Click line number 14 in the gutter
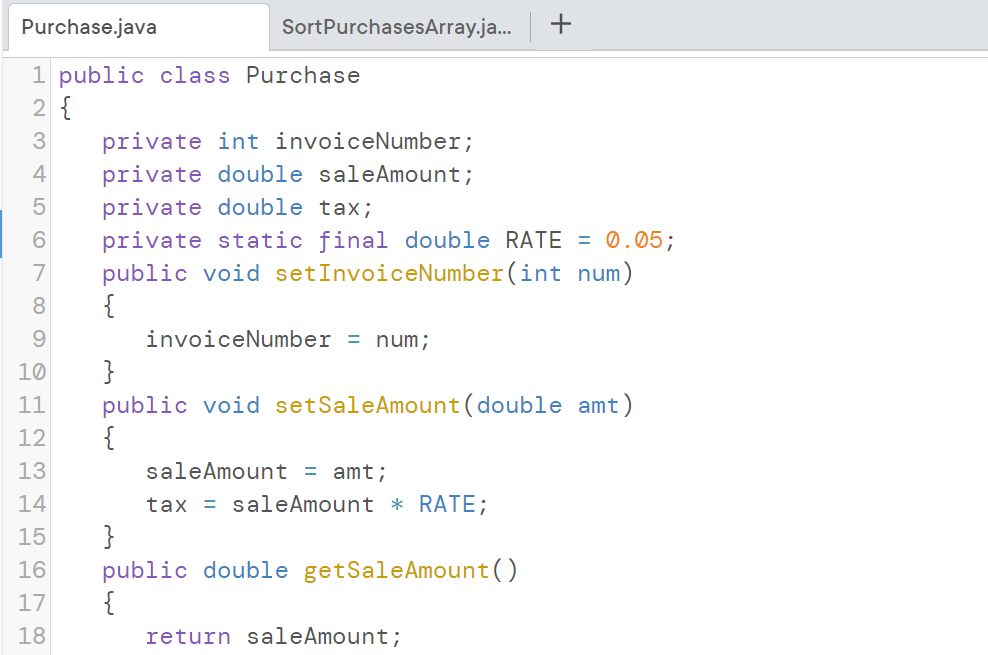 tap(30, 504)
